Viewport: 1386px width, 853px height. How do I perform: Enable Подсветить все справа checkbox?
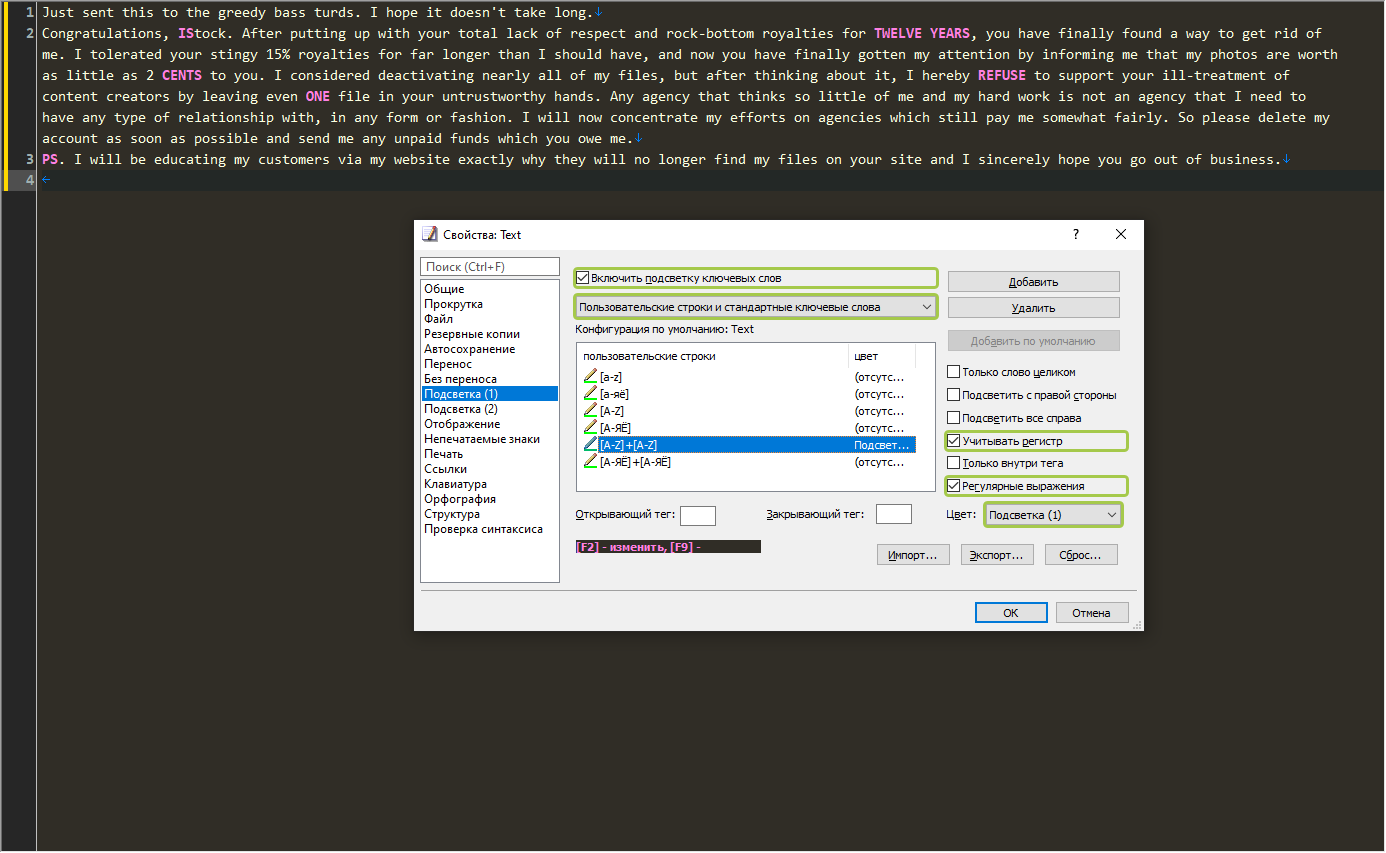954,418
